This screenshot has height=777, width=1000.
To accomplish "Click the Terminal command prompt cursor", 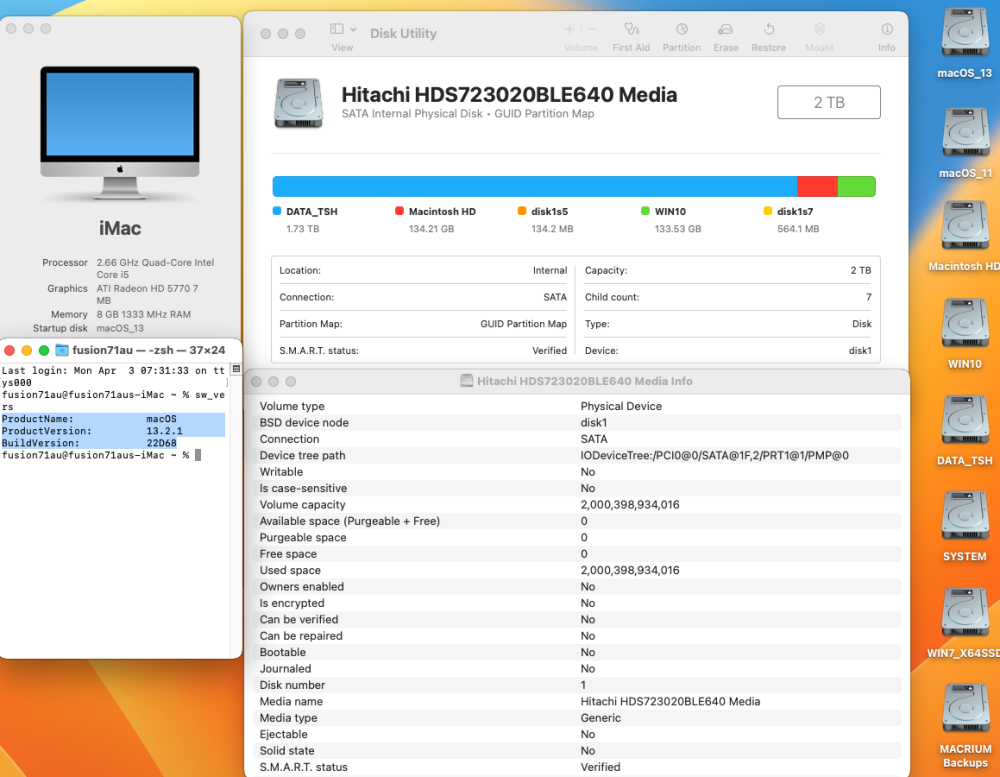I will (x=198, y=455).
